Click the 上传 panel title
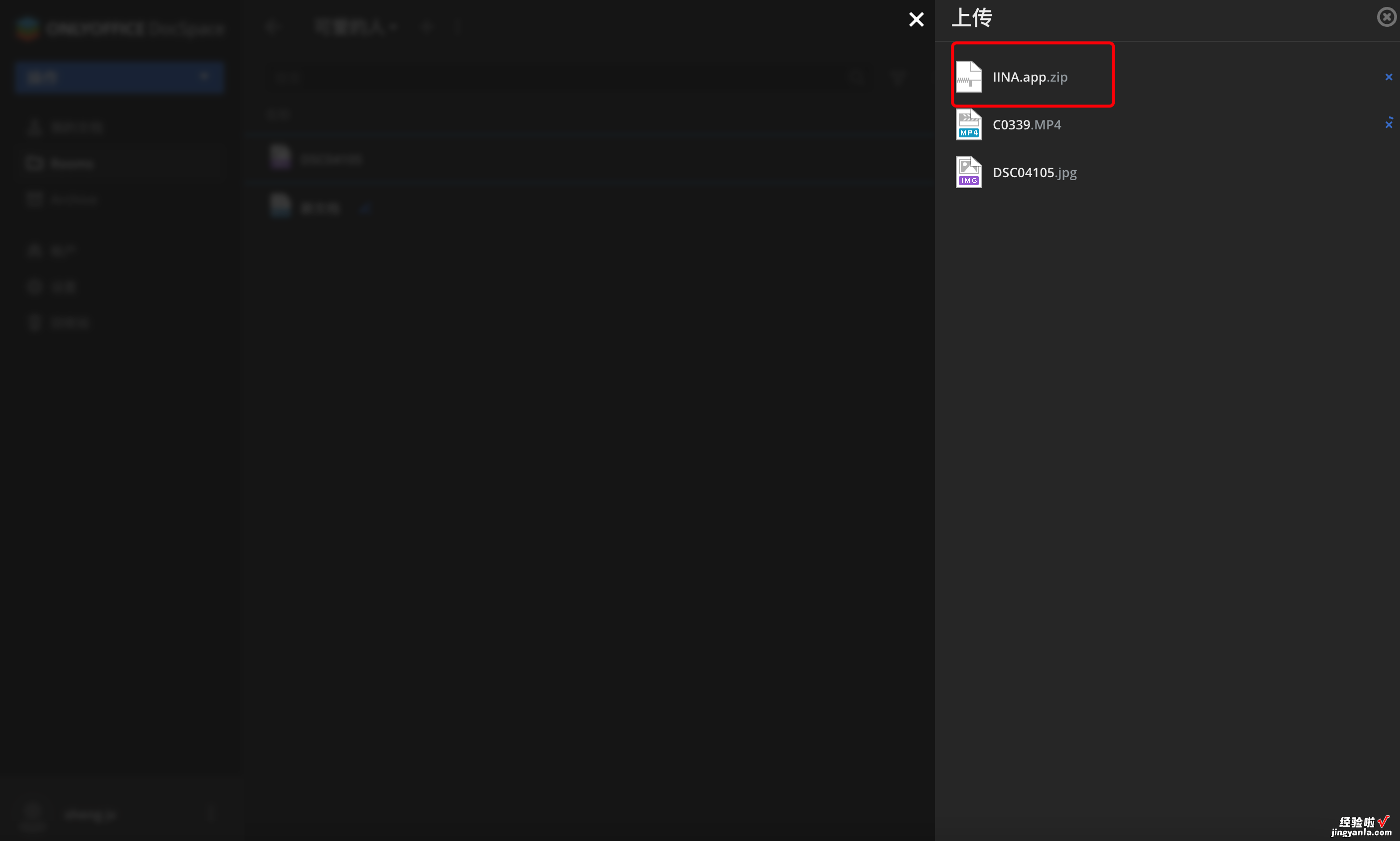Screen dimensions: 1400x841 coord(971,17)
